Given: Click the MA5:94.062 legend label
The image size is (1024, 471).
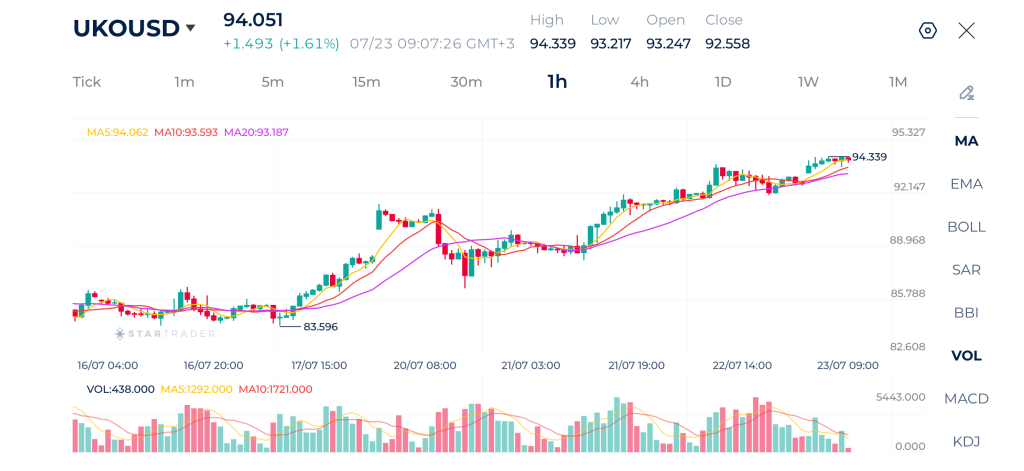Looking at the screenshot, I should pyautogui.click(x=118, y=132).
